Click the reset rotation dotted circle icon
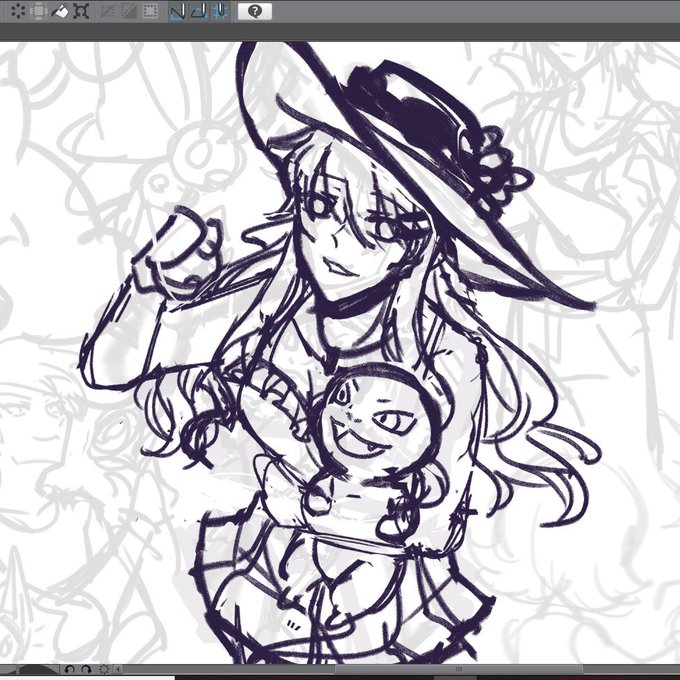Screen dimensions: 680x680 104,670
